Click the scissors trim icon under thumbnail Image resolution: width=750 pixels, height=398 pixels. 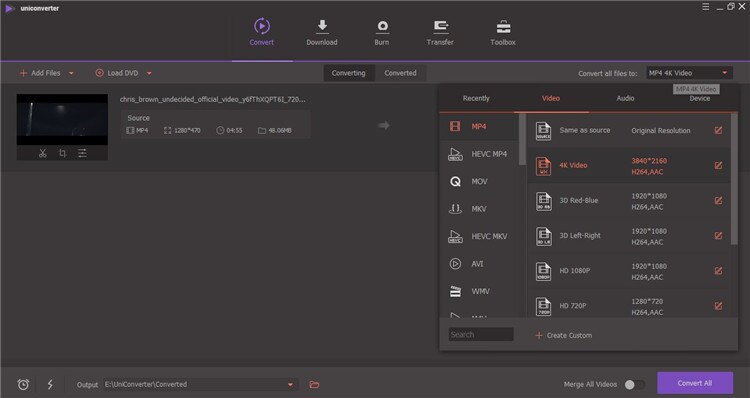coord(43,153)
